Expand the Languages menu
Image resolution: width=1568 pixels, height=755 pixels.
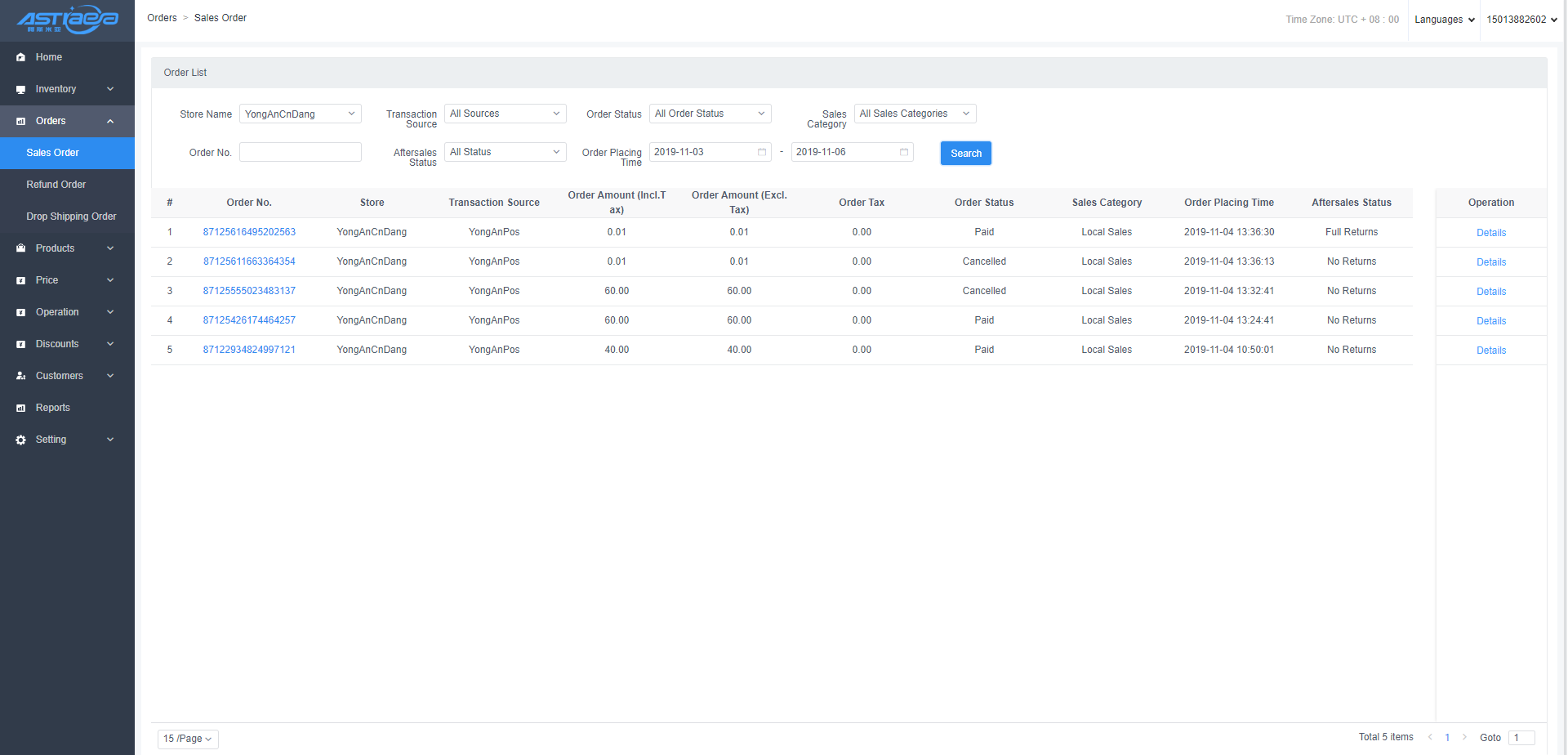tap(1444, 20)
